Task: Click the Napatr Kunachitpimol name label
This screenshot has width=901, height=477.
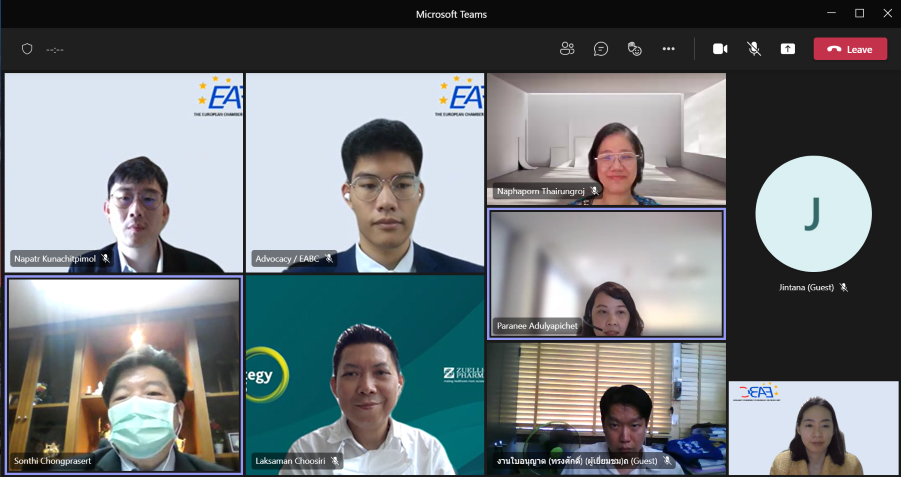Action: [x=55, y=259]
